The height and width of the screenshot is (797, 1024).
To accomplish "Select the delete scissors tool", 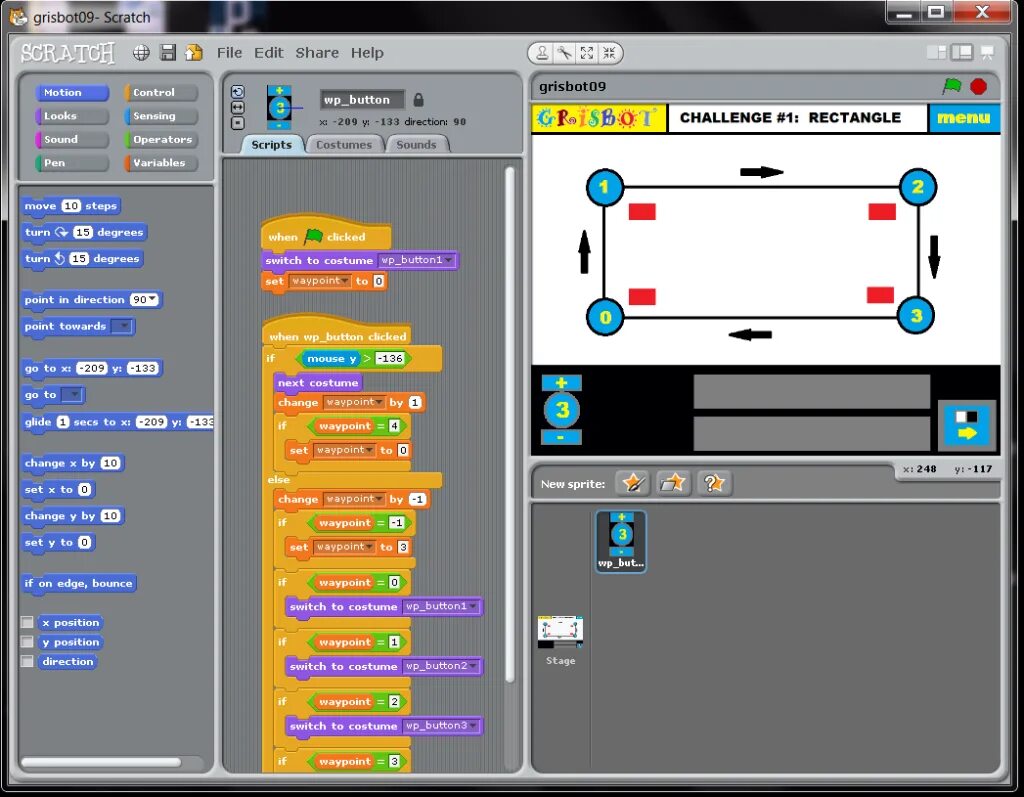I will pyautogui.click(x=564, y=53).
